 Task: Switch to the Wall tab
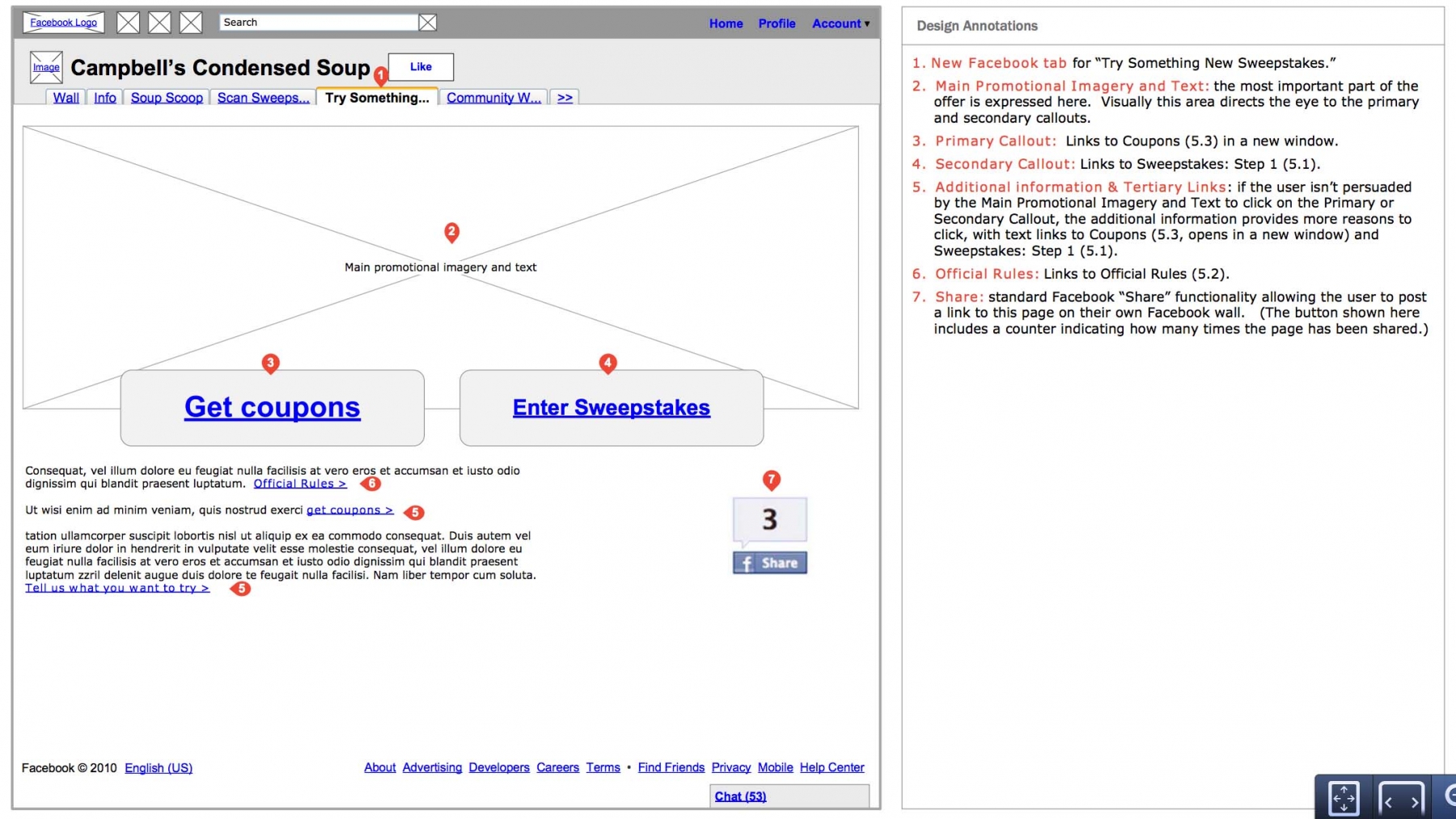(x=66, y=98)
